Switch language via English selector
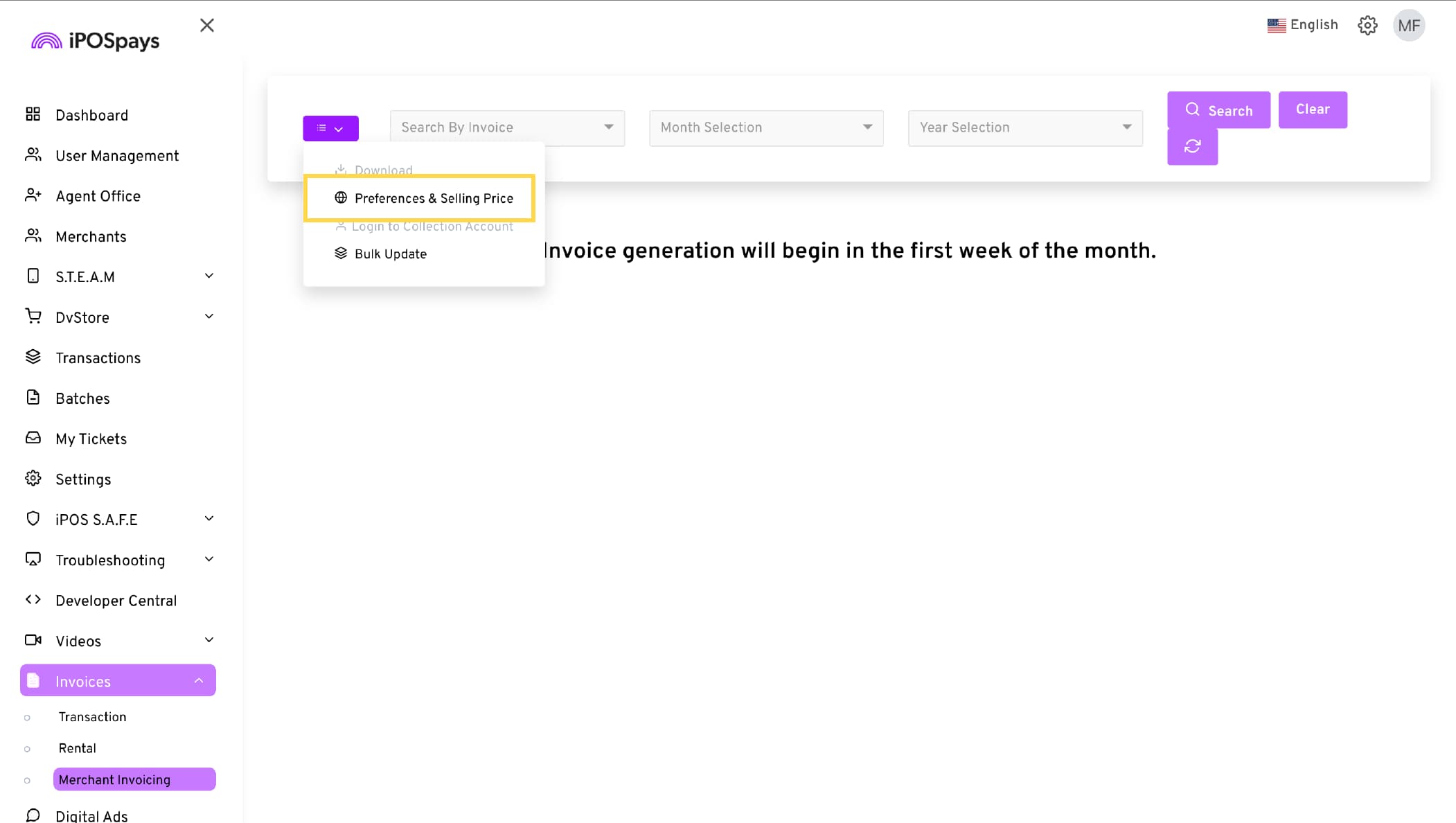1456x823 pixels. coord(1302,25)
